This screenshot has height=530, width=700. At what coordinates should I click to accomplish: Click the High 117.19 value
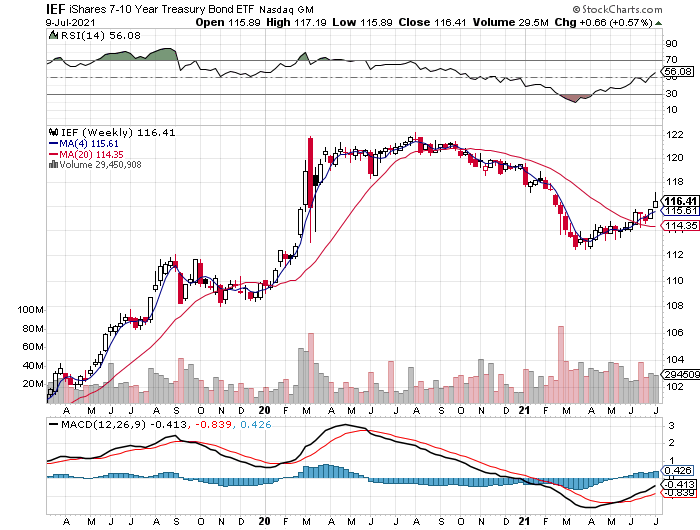pyautogui.click(x=296, y=22)
